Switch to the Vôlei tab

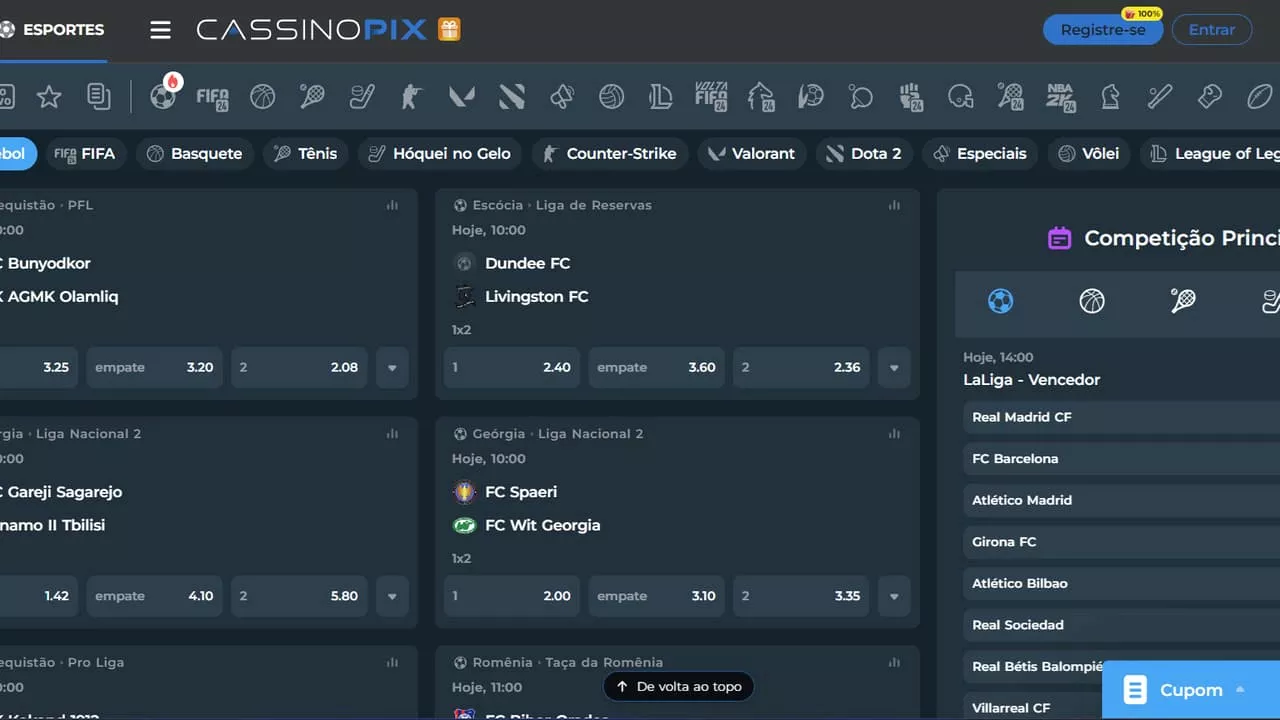1089,154
